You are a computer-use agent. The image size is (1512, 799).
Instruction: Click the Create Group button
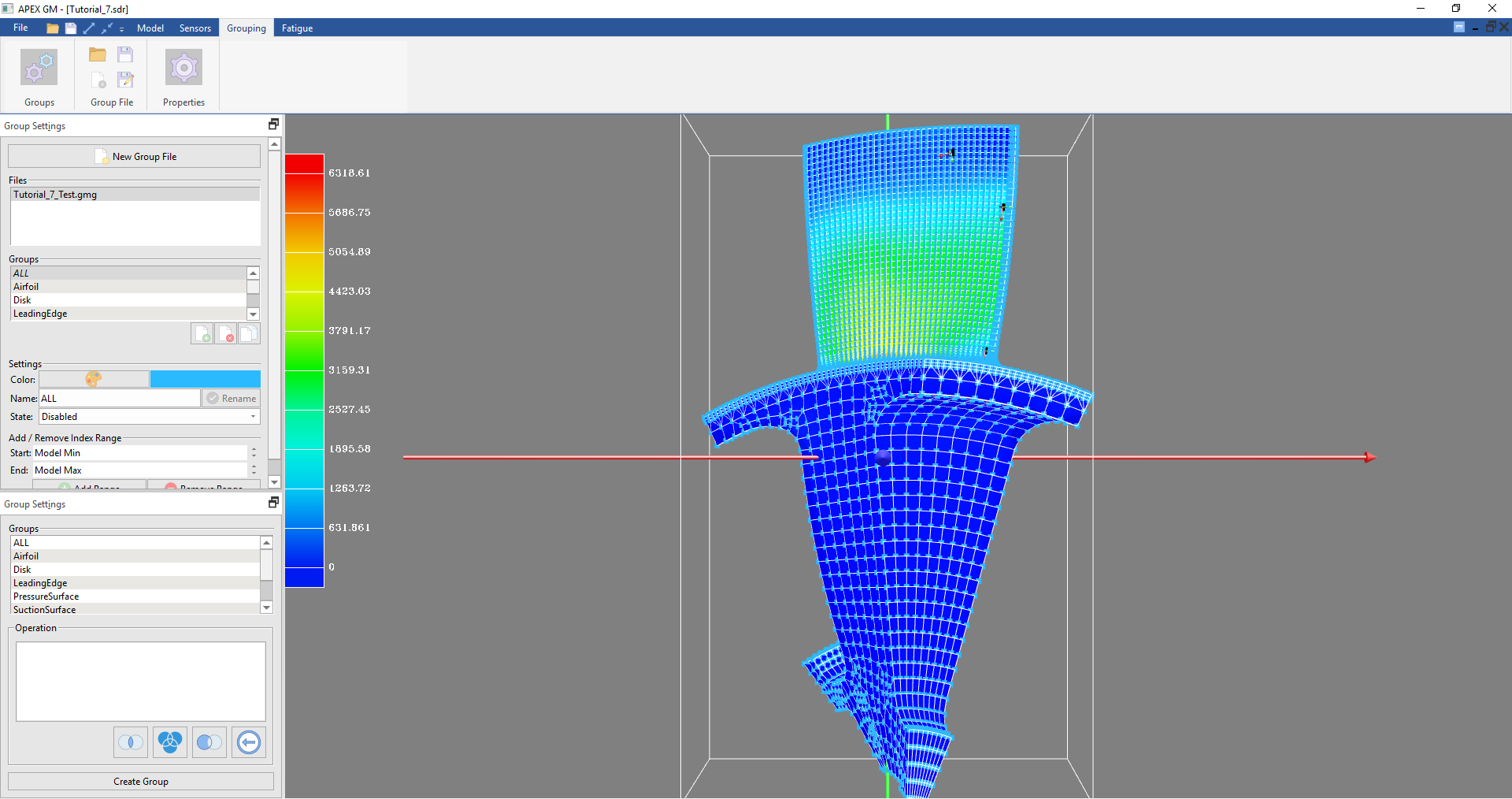pyautogui.click(x=141, y=782)
